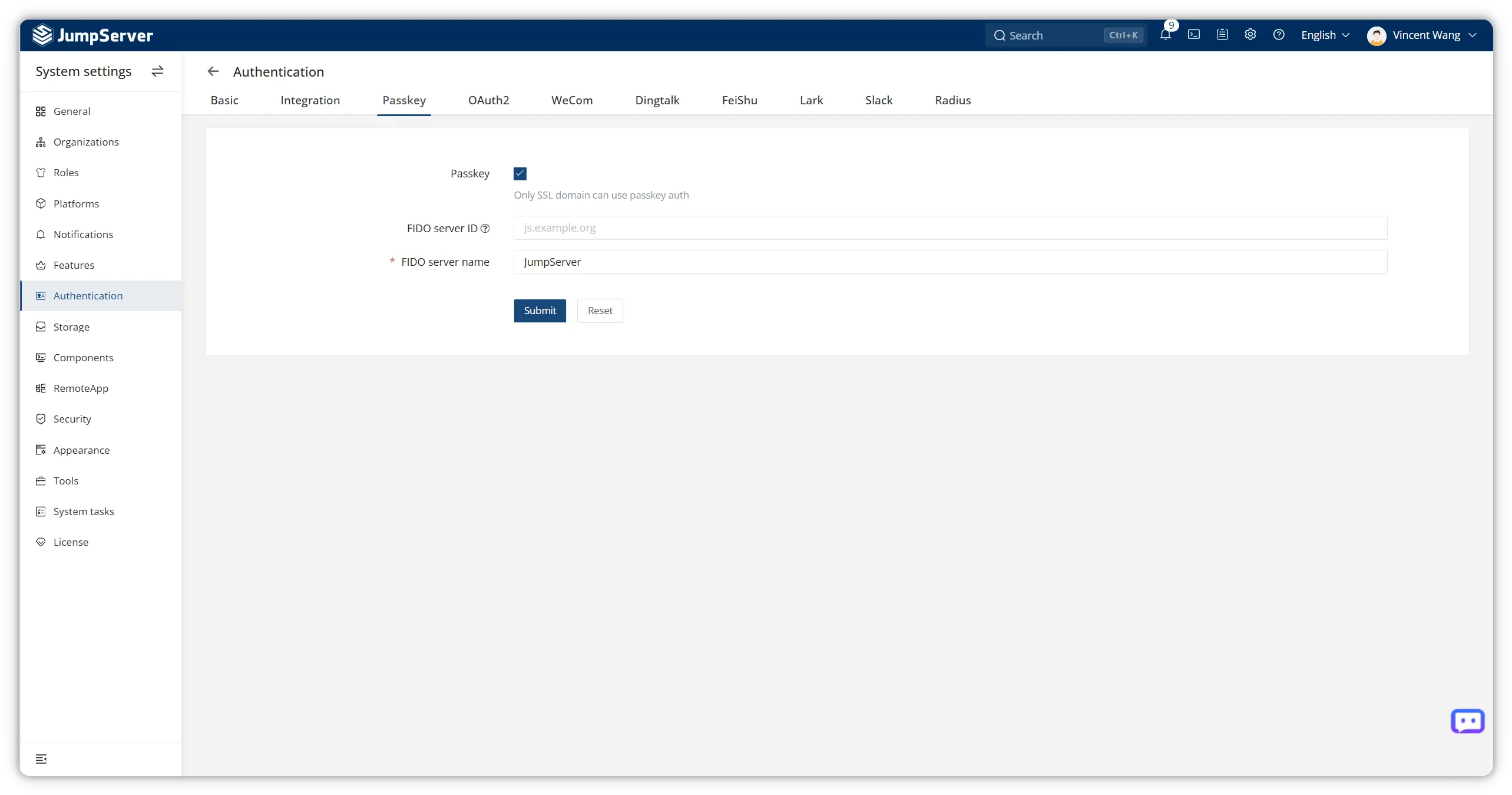Switch to the Integration tab
1512x795 pixels.
(x=310, y=100)
